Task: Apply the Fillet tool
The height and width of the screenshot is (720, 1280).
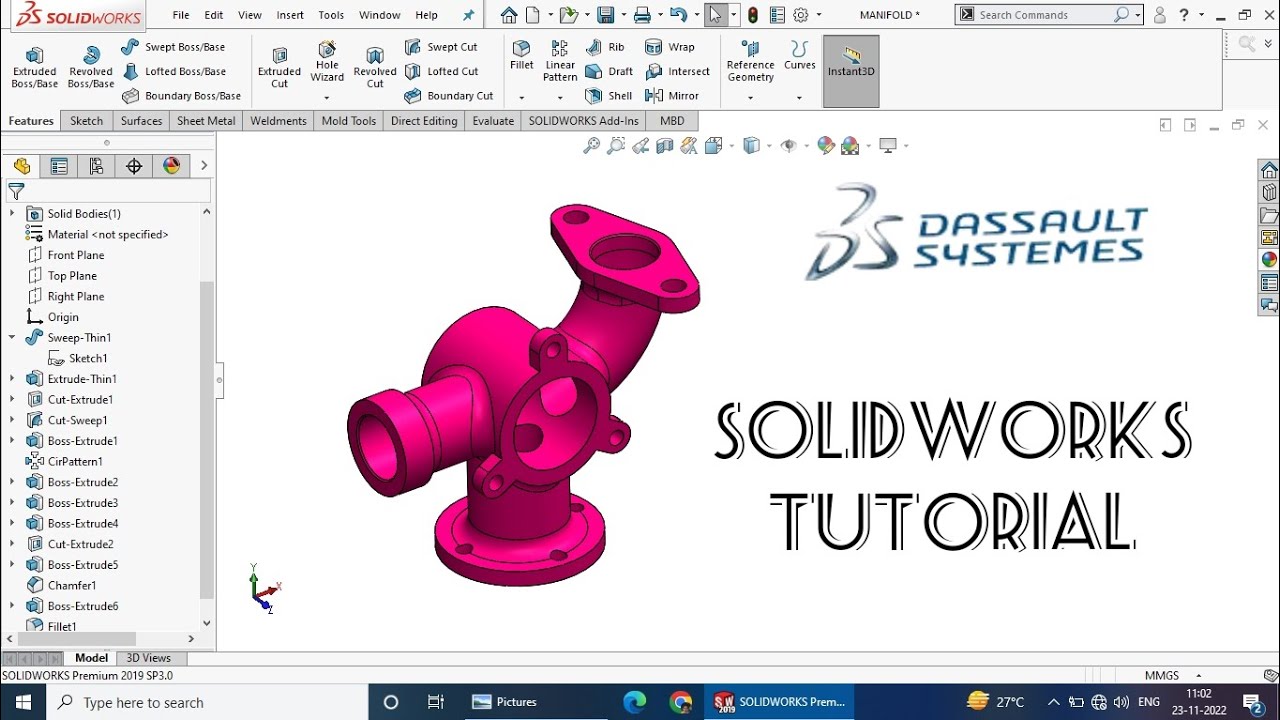Action: (521, 56)
